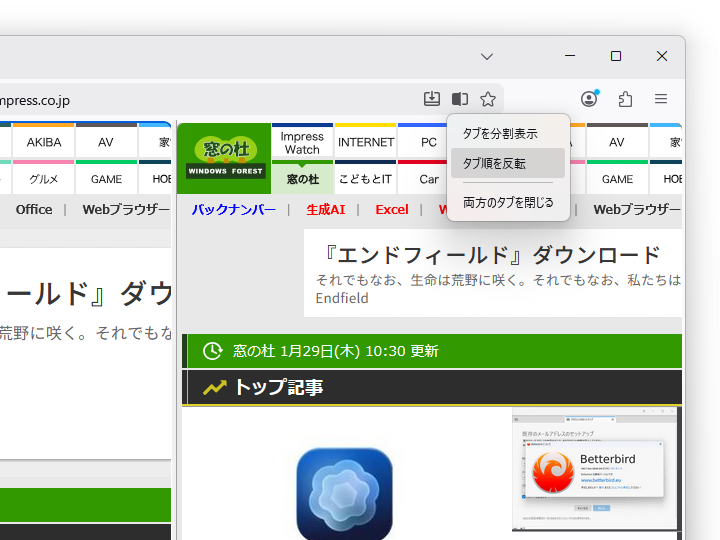Viewport: 720px width, 540px height.
Task: Click the split view icon in address bar
Action: [460, 99]
